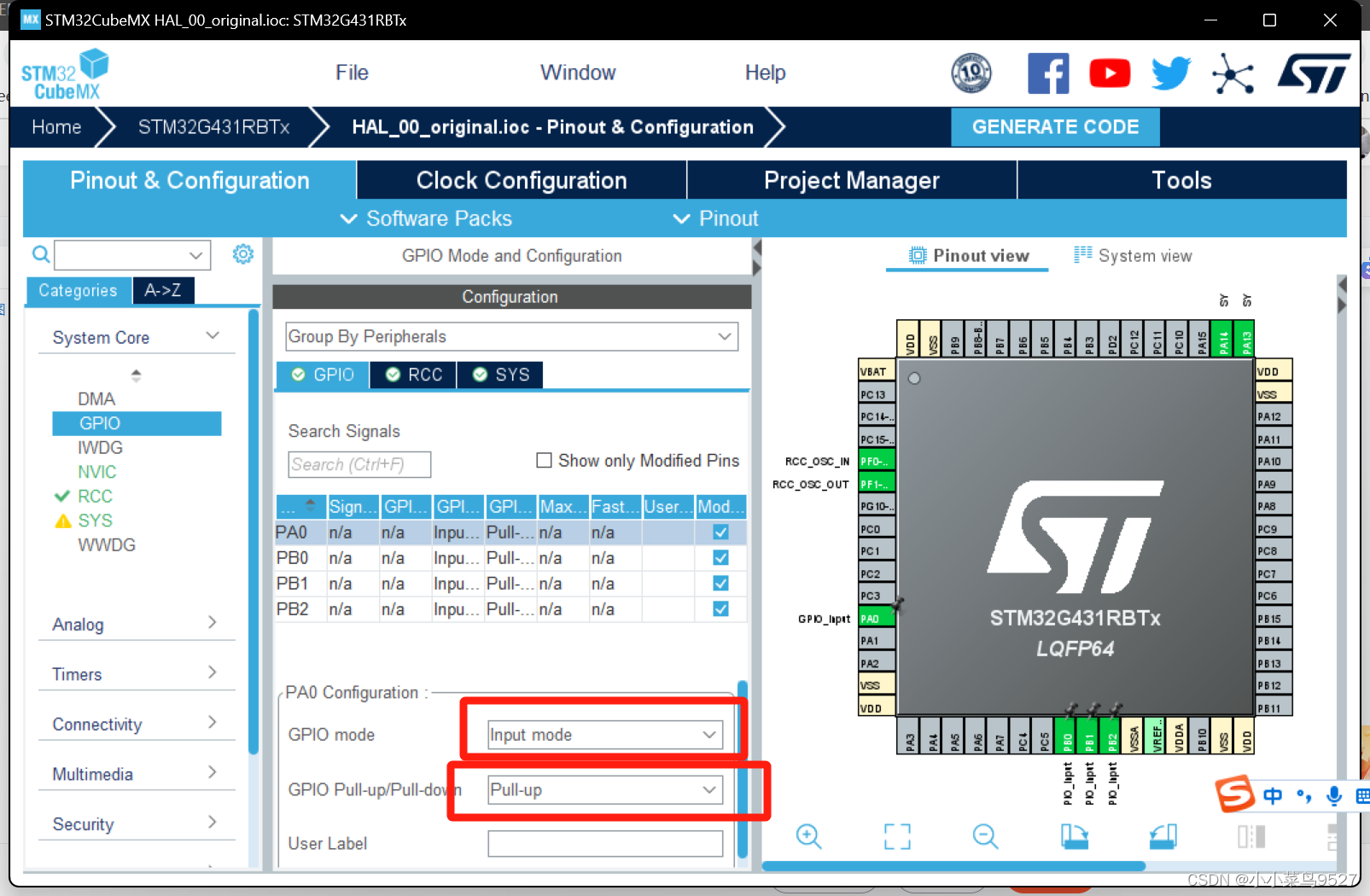Collapse the System Core category
The image size is (1370, 896).
pos(213,336)
